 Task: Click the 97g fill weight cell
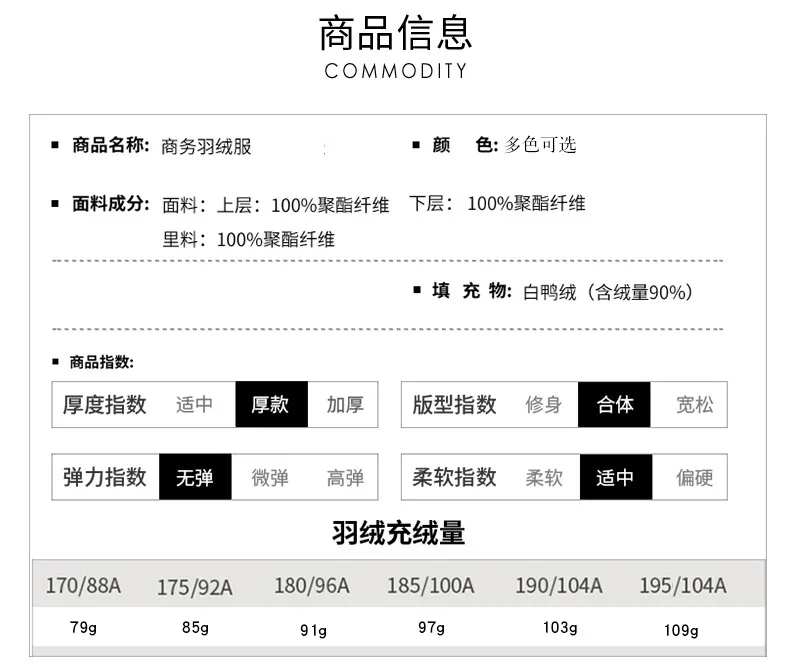pos(431,628)
